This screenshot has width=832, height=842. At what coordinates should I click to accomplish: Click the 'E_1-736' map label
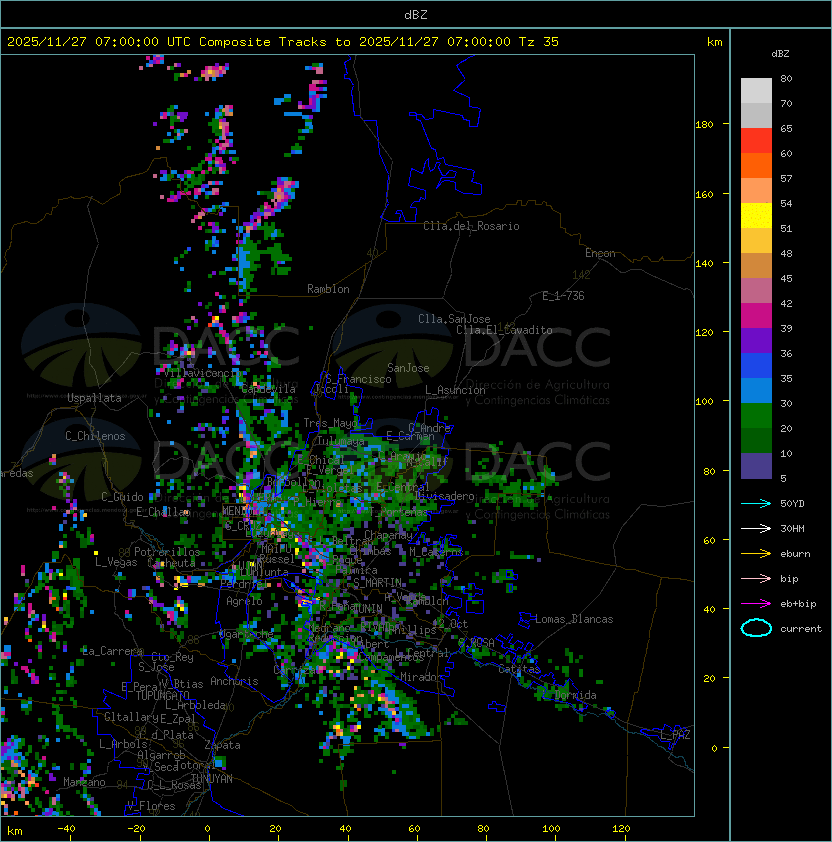point(563,296)
